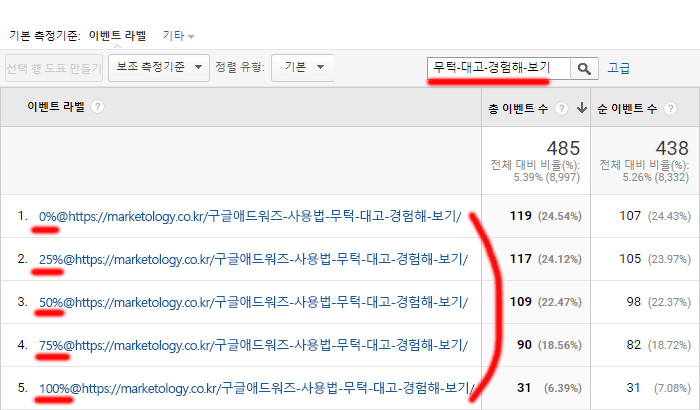Open the 100%@https marketology event label link
This screenshot has width=700, height=410.
pos(257,388)
